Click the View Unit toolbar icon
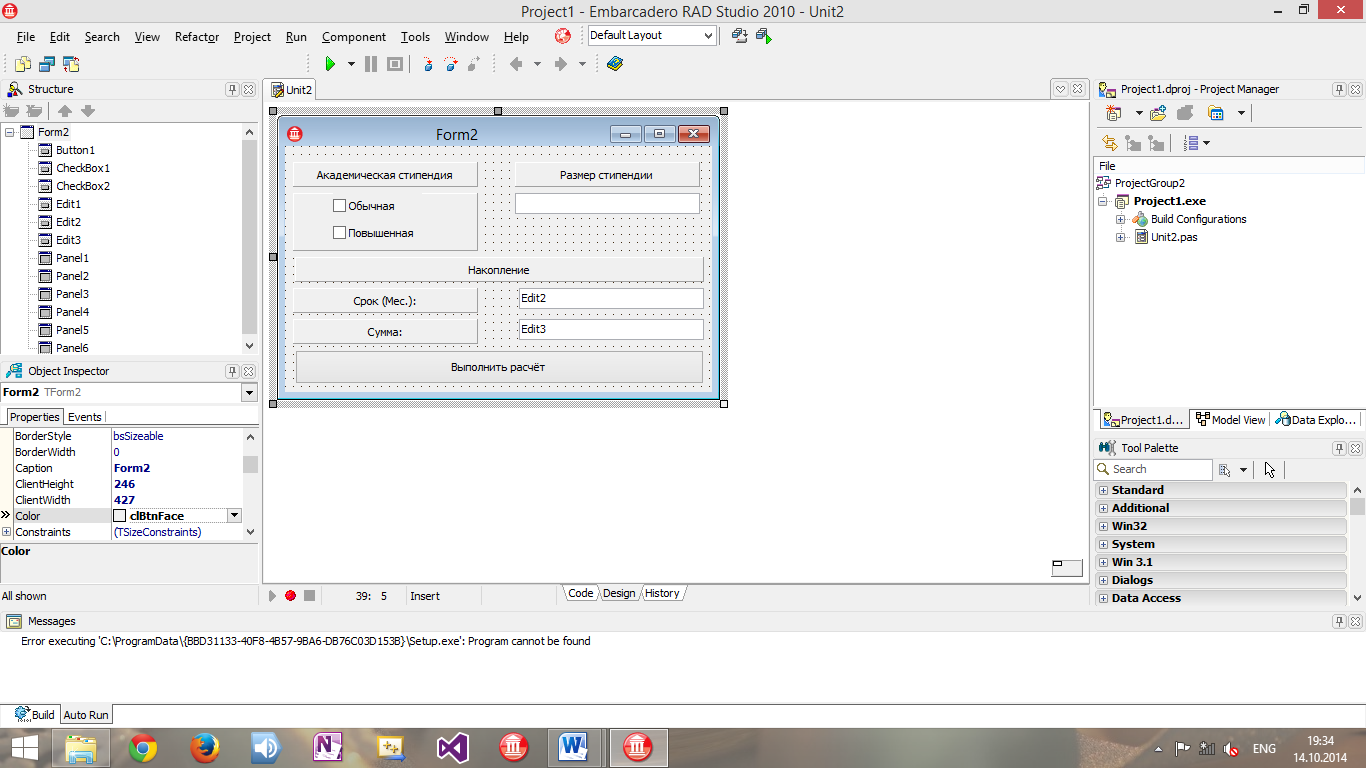This screenshot has height=768, width=1366. (x=23, y=64)
